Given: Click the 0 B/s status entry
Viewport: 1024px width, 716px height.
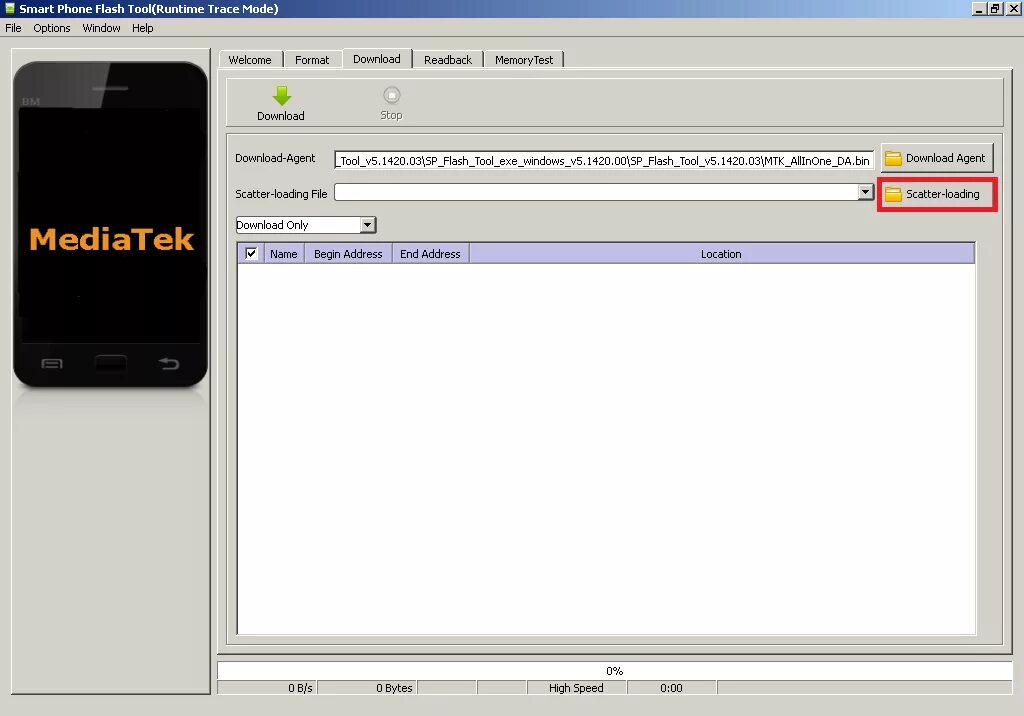Looking at the screenshot, I should [267, 688].
